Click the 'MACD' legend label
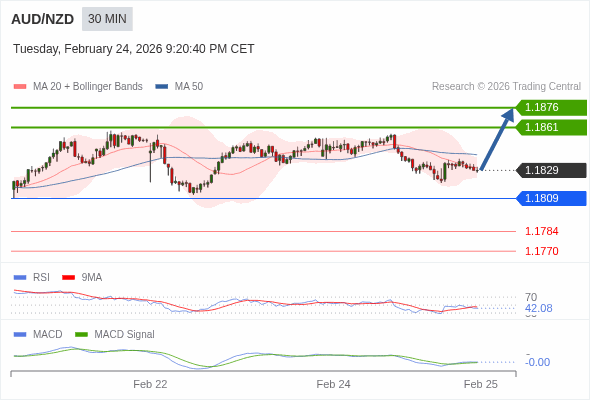 (47, 335)
